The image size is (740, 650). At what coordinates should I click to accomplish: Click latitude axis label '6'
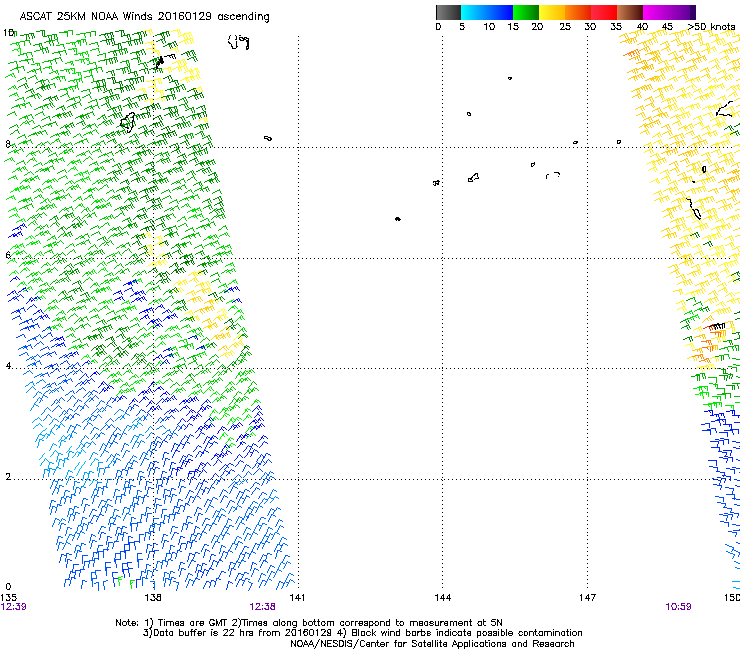point(8,255)
